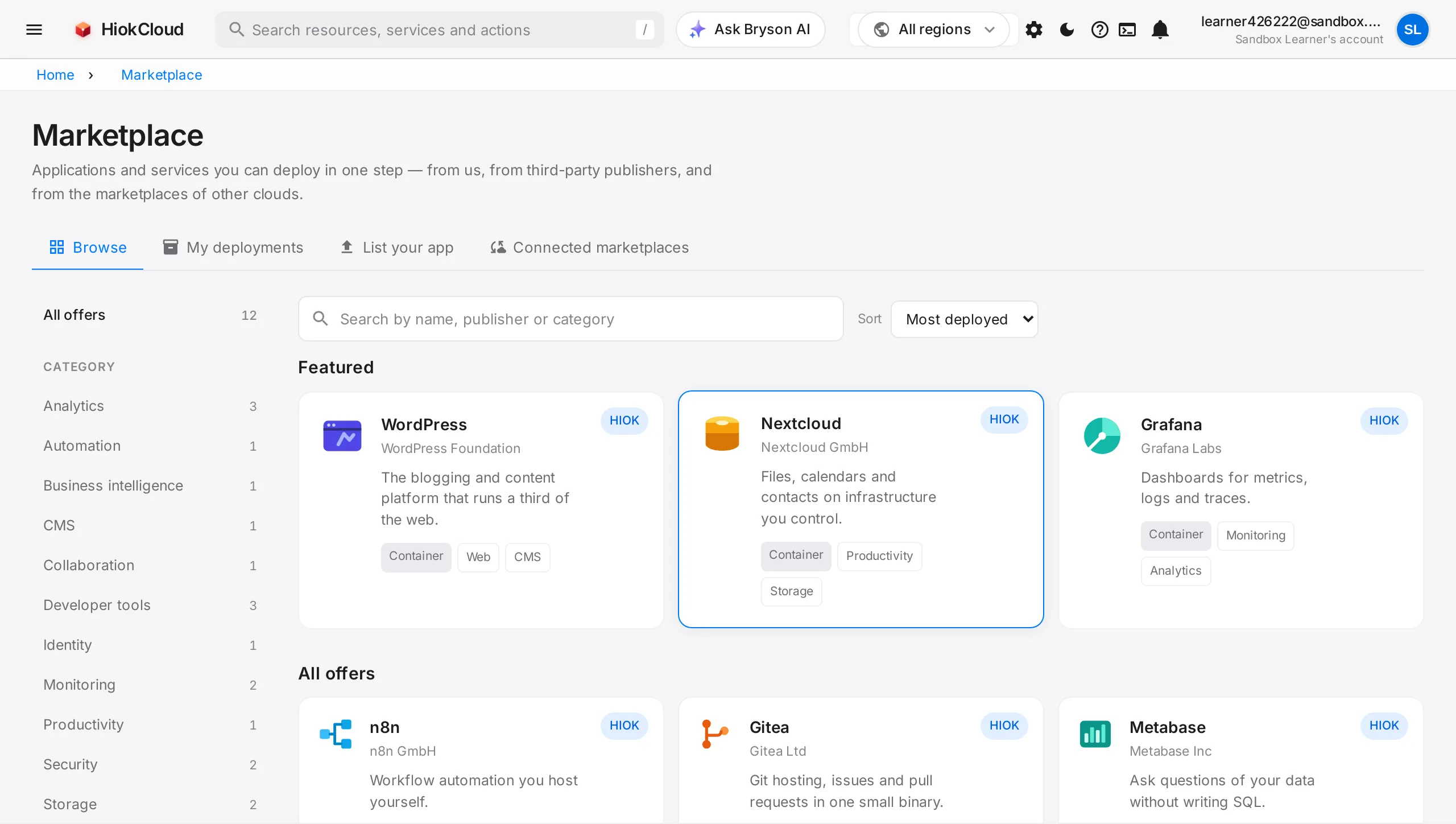Click the Monitoring tag on Grafana card

pos(1255,535)
